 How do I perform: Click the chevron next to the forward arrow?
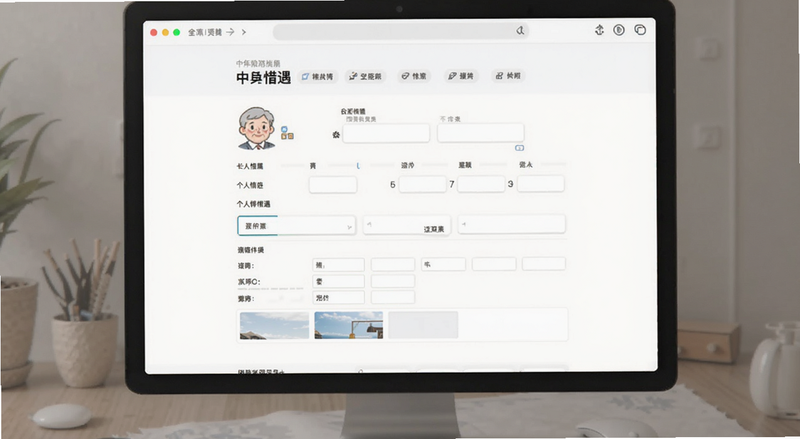click(244, 32)
